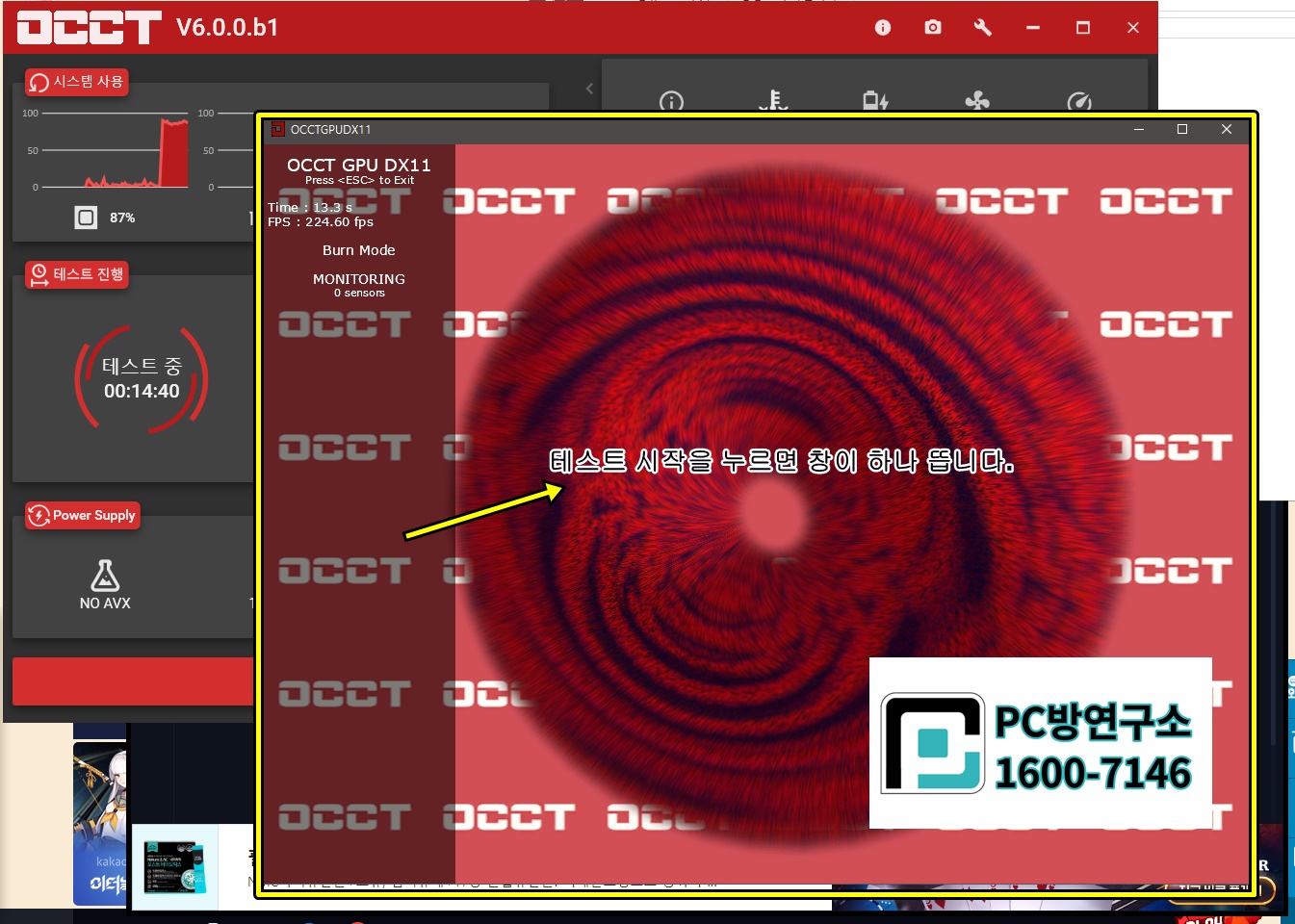
Task: Open the system information tab icon
Action: coord(671,101)
